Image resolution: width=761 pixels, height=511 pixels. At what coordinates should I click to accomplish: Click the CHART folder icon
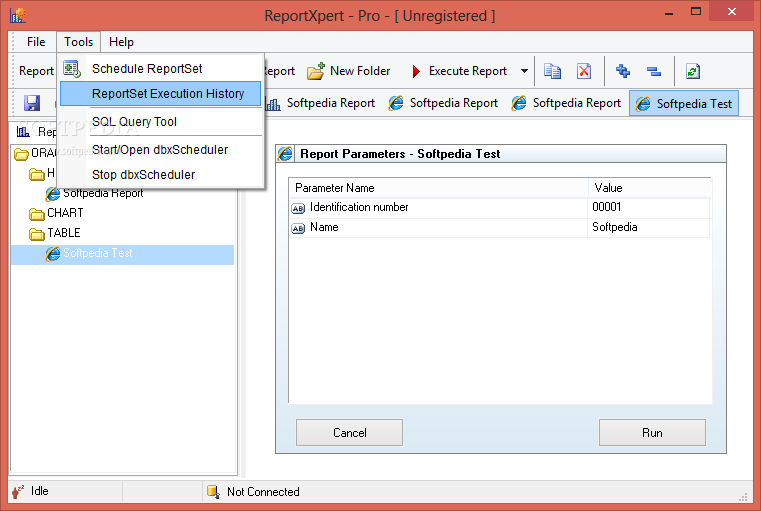(36, 214)
